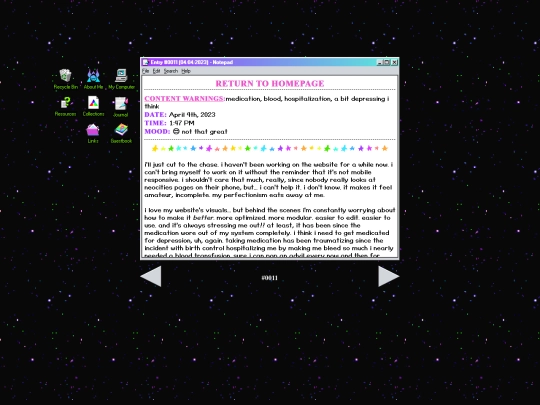Open the Search menu in Notepad

pyautogui.click(x=171, y=71)
